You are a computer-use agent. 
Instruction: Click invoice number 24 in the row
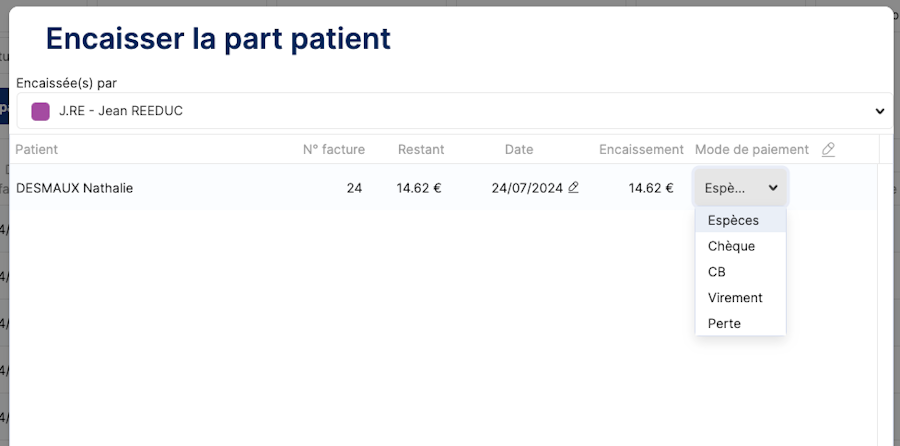(x=354, y=188)
